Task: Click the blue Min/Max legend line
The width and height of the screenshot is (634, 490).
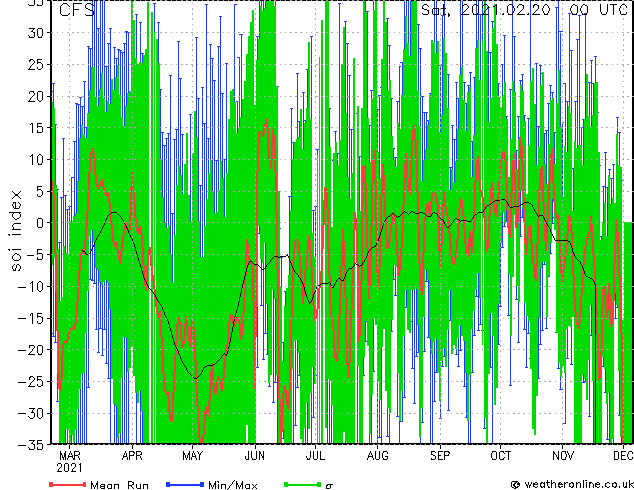Action: pyautogui.click(x=185, y=484)
